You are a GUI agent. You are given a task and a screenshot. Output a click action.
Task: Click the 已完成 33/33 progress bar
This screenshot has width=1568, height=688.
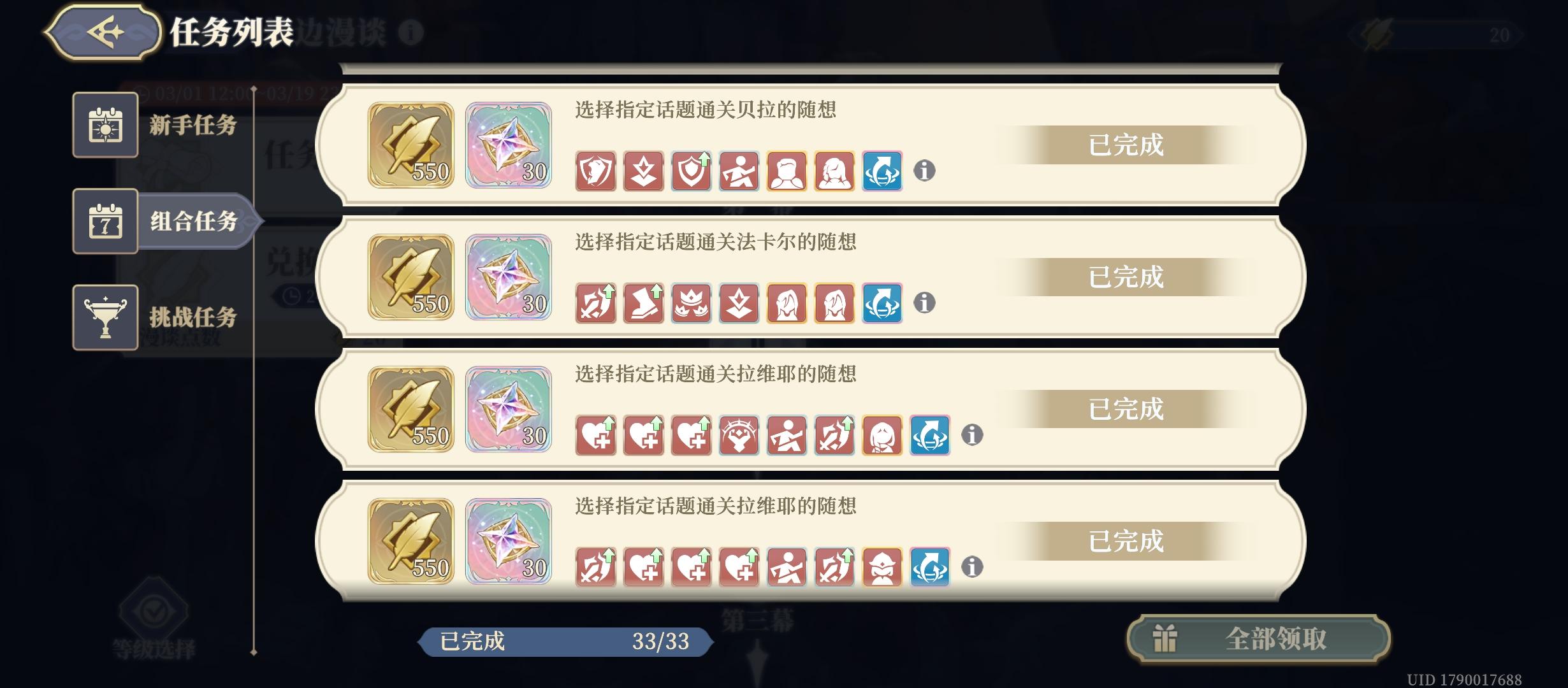tap(565, 641)
